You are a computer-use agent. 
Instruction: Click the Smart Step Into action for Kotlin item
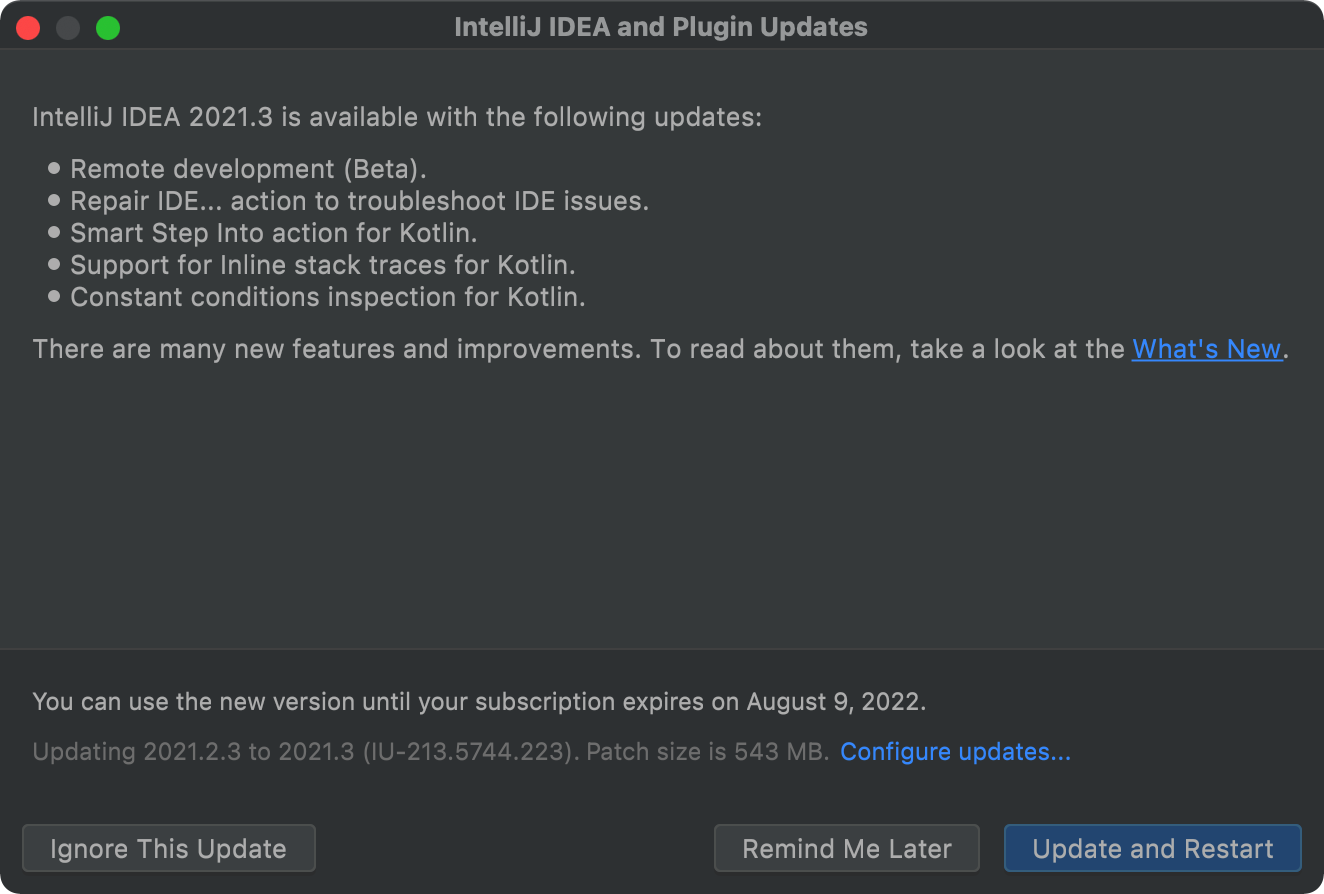[273, 233]
